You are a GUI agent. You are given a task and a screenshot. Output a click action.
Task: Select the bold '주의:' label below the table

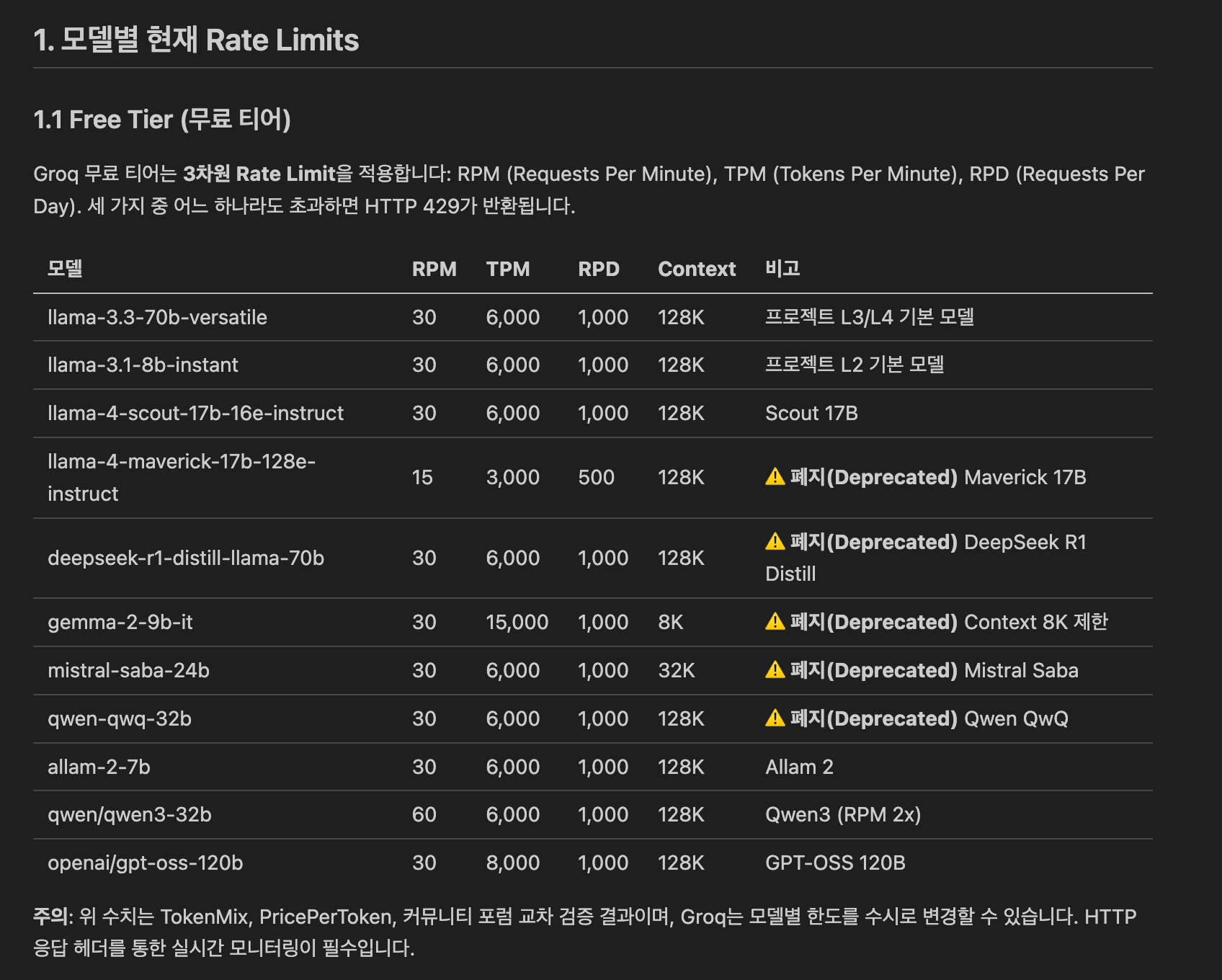pos(53,917)
